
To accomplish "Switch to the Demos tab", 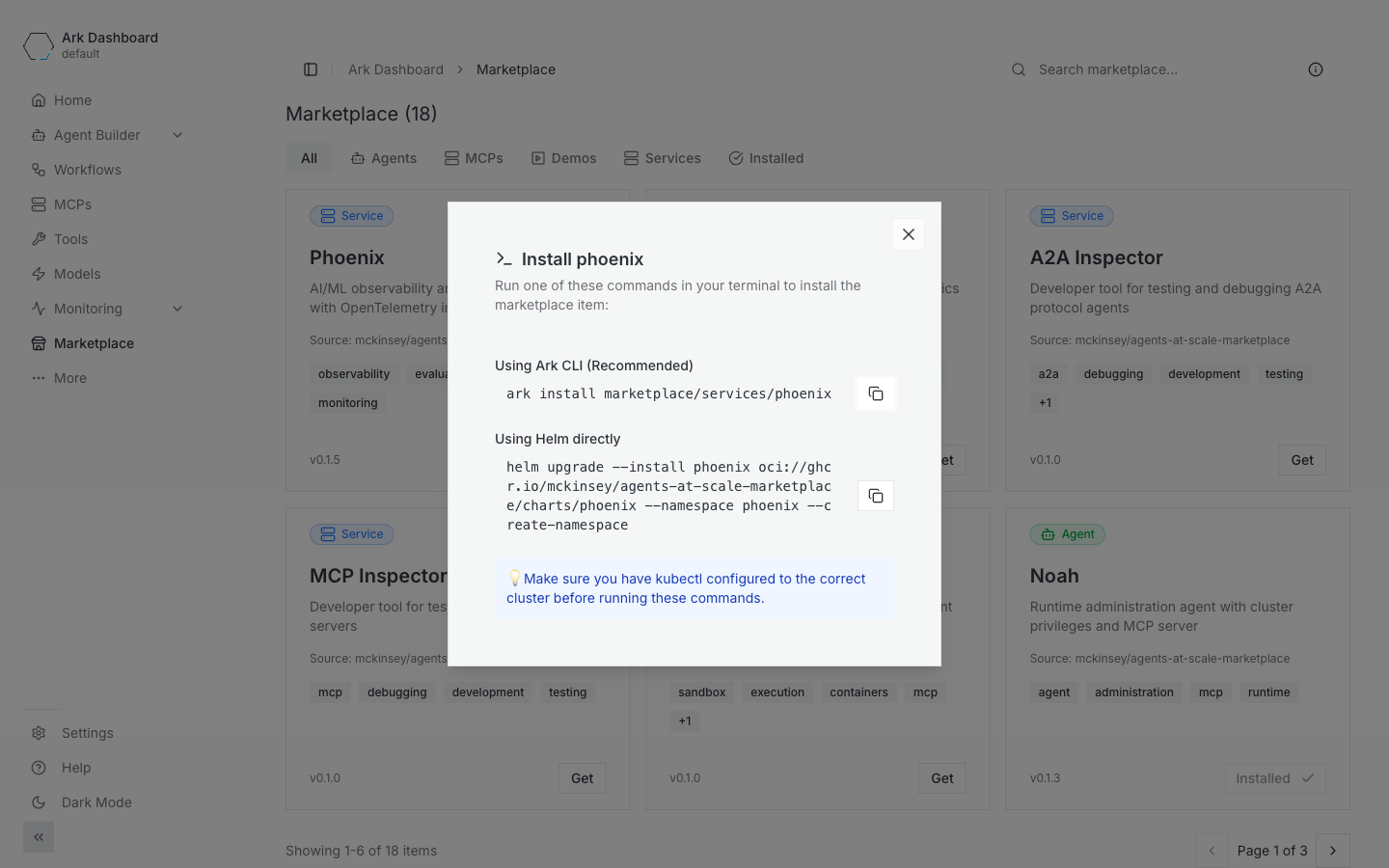I will (x=564, y=158).
